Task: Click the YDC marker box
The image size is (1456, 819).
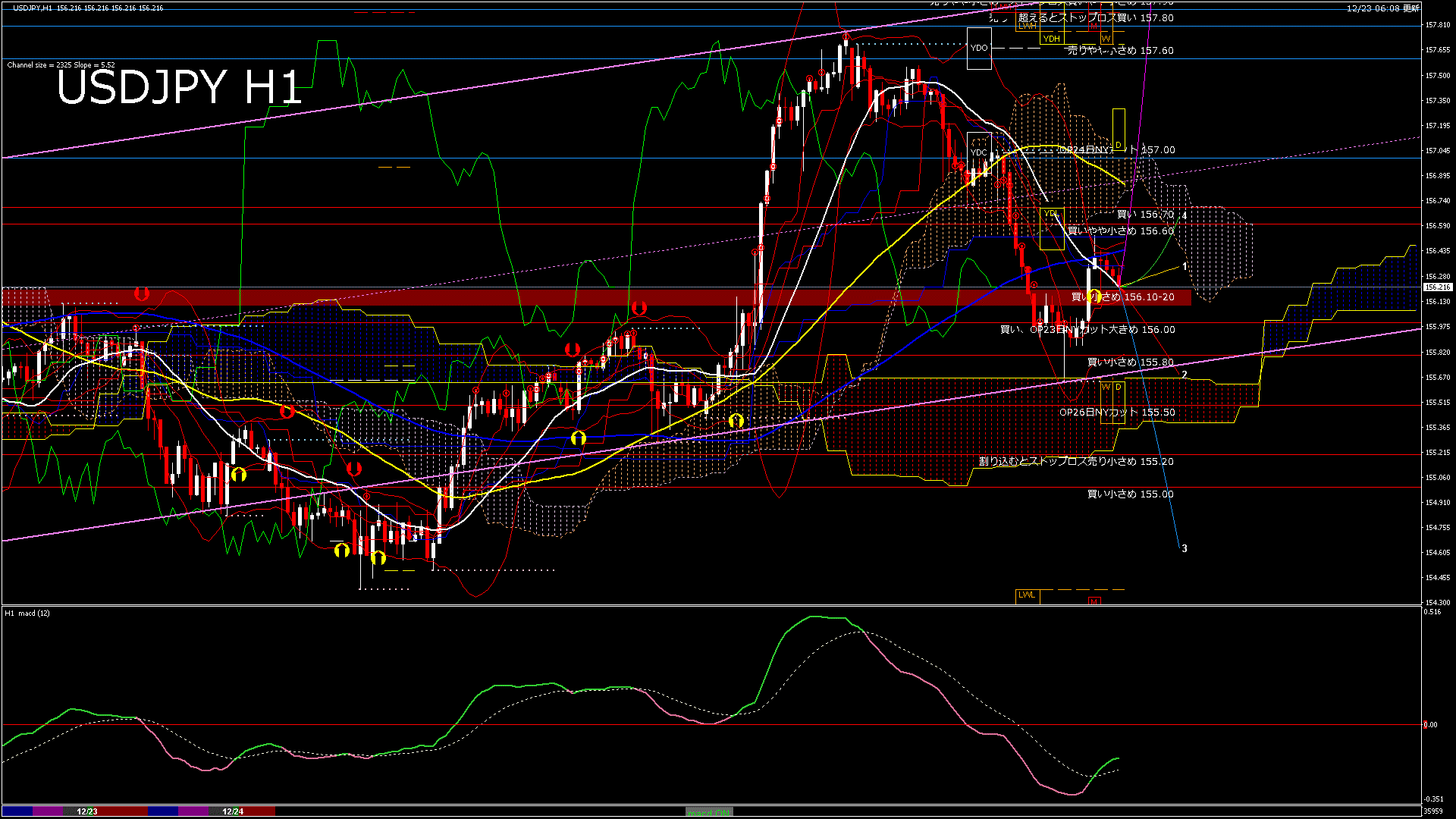Action: pos(979,152)
